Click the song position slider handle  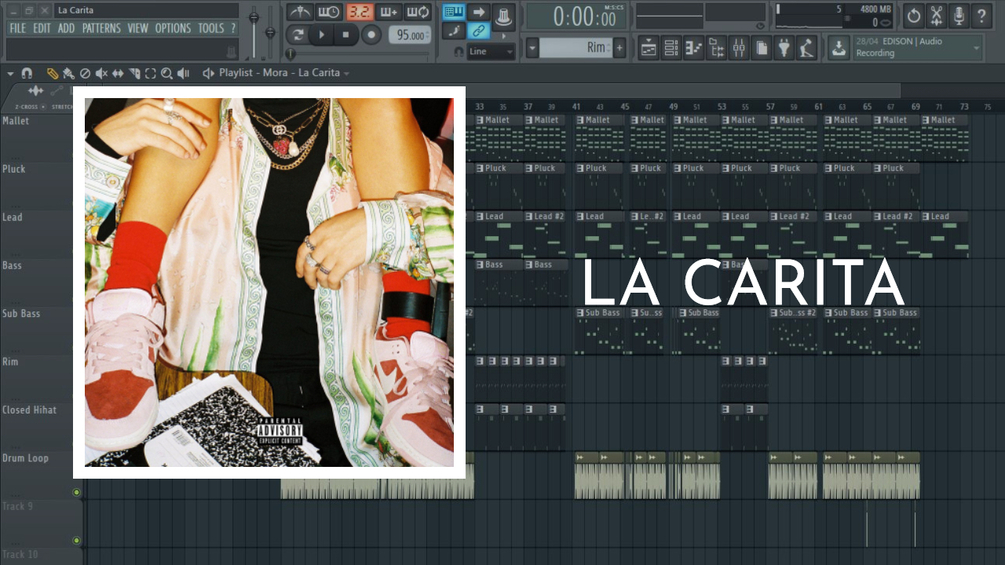click(x=291, y=54)
